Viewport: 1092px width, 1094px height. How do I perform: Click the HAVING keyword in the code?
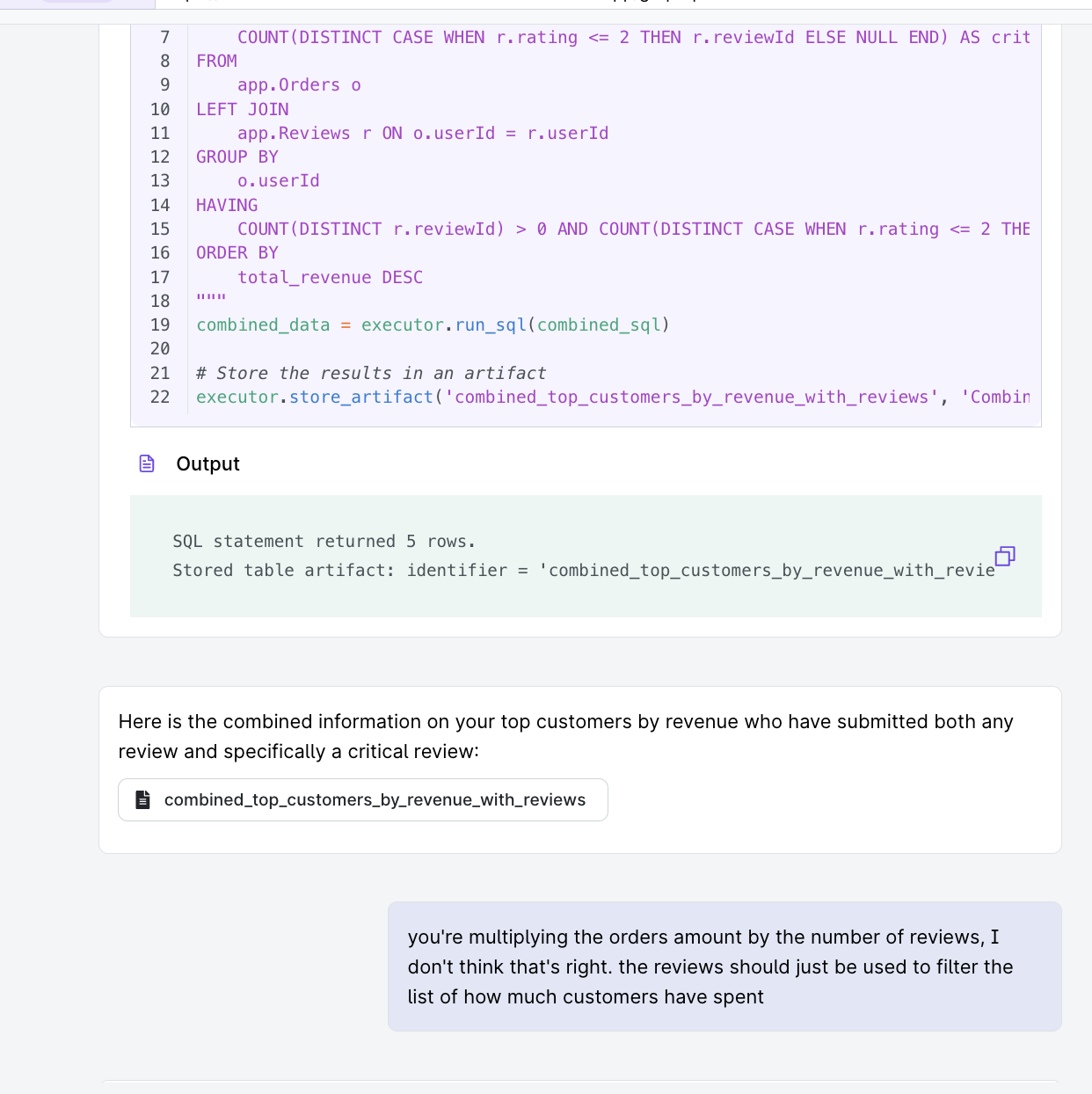[227, 205]
